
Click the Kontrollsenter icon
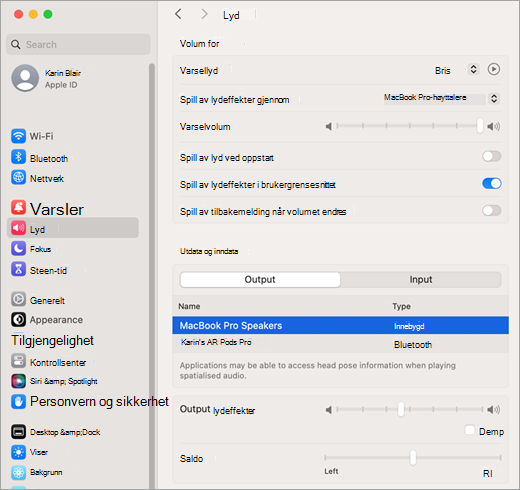[x=18, y=361]
